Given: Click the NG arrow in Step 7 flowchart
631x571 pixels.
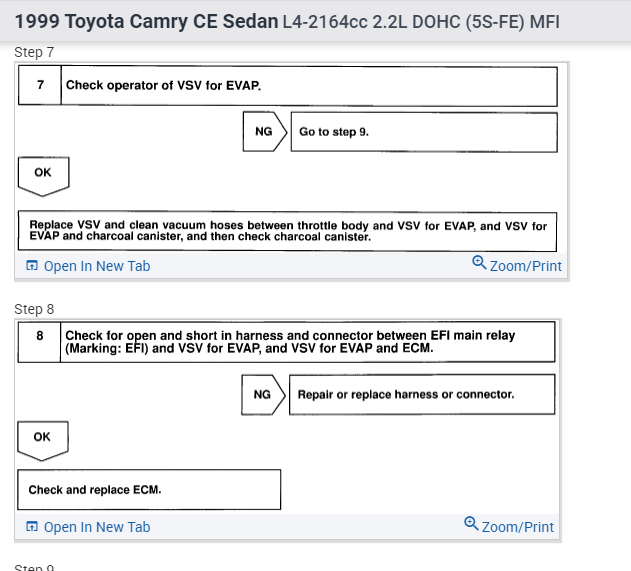Looking at the screenshot, I should [264, 132].
